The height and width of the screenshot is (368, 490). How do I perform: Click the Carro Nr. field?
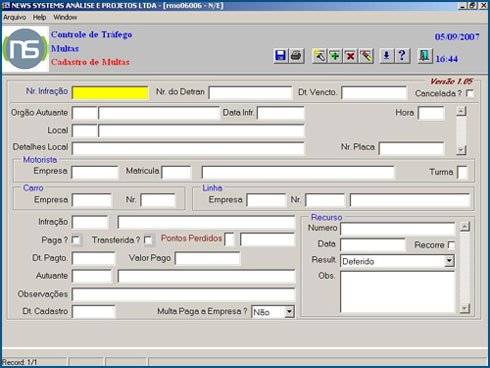(158, 200)
